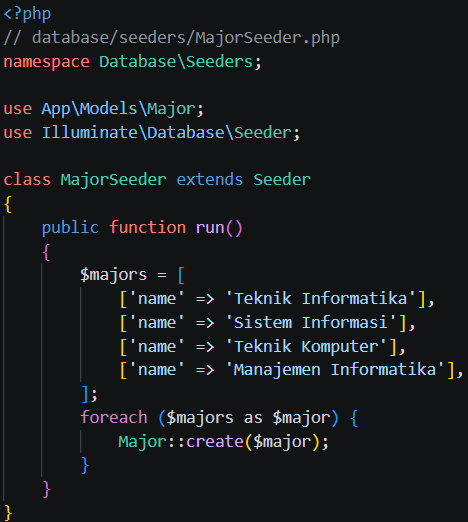Click '$majors' in the assignment line
468x522 pixels.
tap(113, 275)
